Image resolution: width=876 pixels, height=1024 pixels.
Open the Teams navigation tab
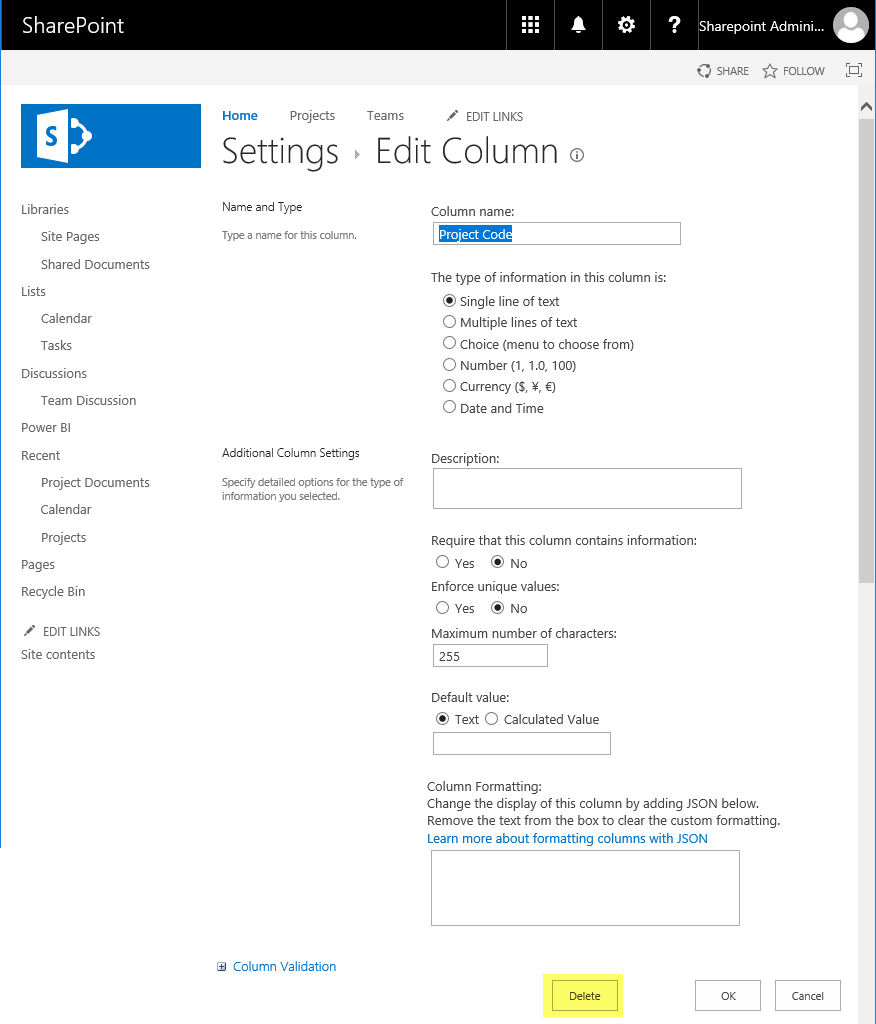[385, 116]
